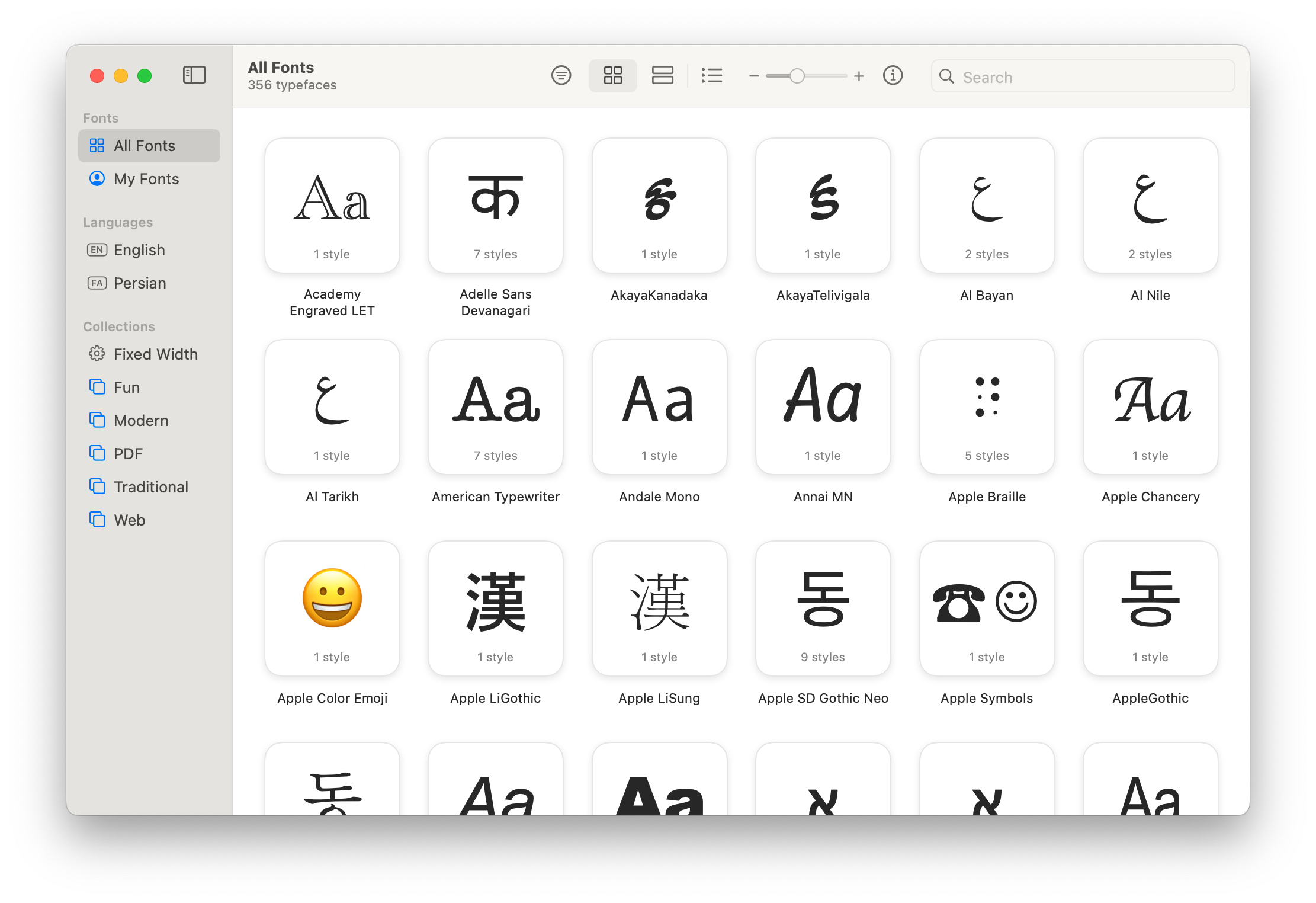Select the Apple Braille font tile

987,407
